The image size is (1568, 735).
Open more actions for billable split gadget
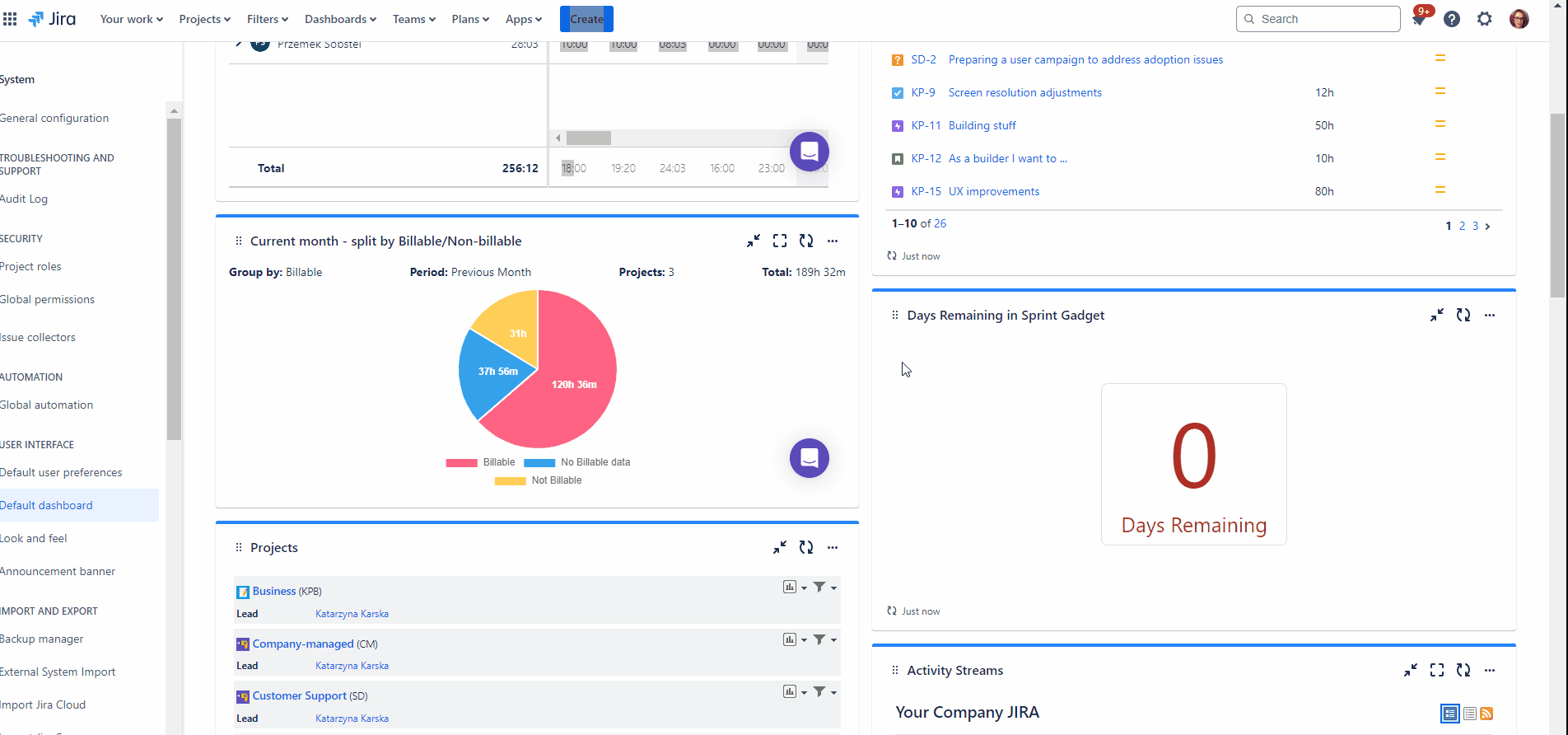coord(833,241)
